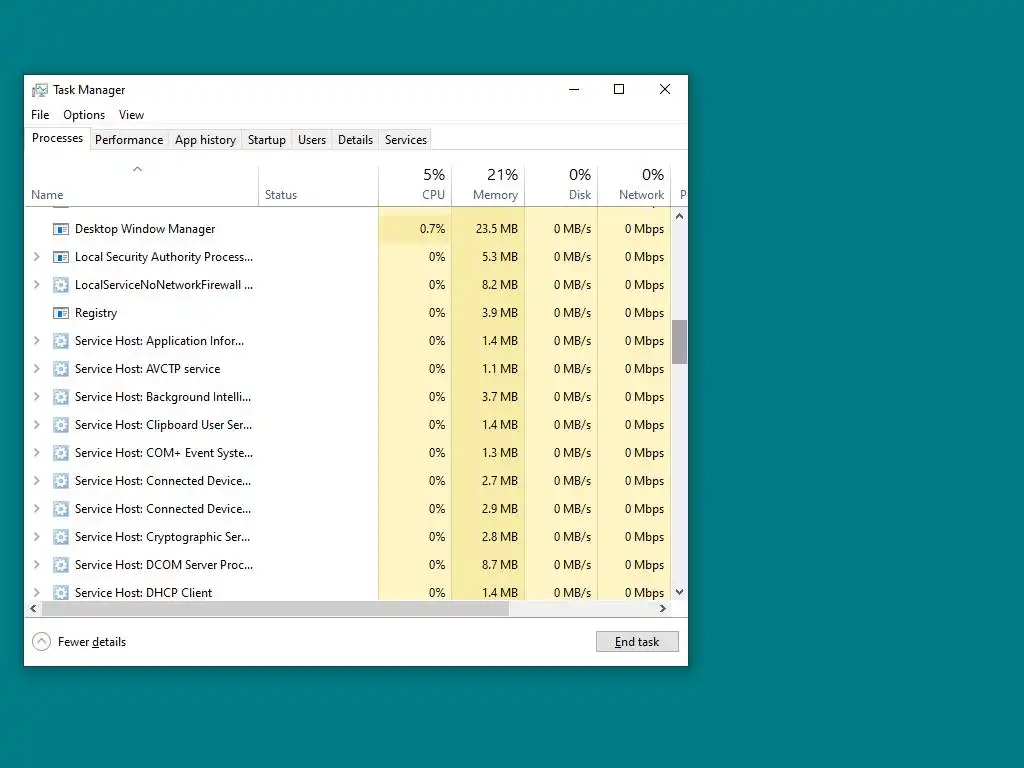Click the DHCP Client gear icon
The height and width of the screenshot is (768, 1024).
point(61,592)
